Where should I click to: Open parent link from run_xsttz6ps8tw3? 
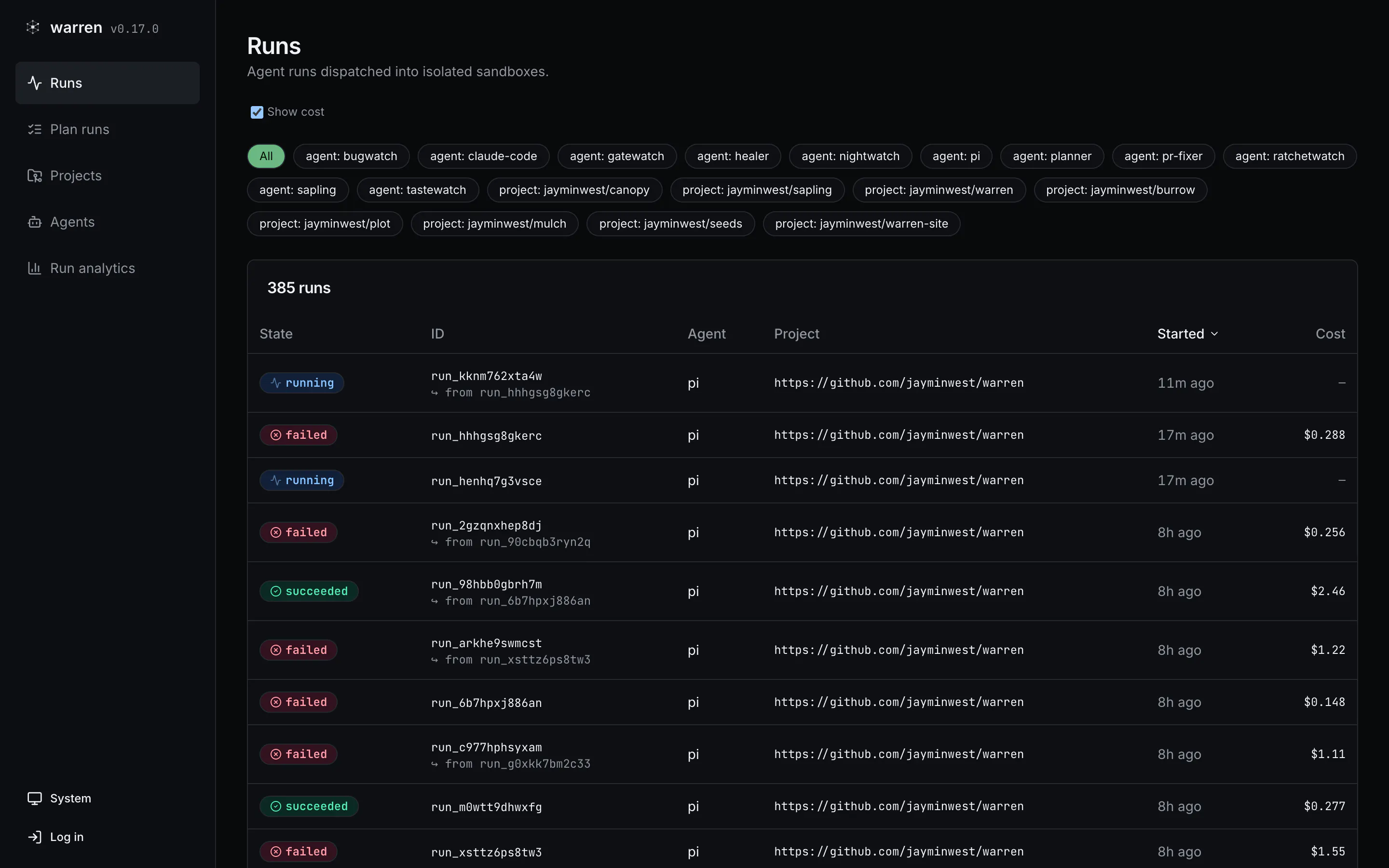coord(535,660)
